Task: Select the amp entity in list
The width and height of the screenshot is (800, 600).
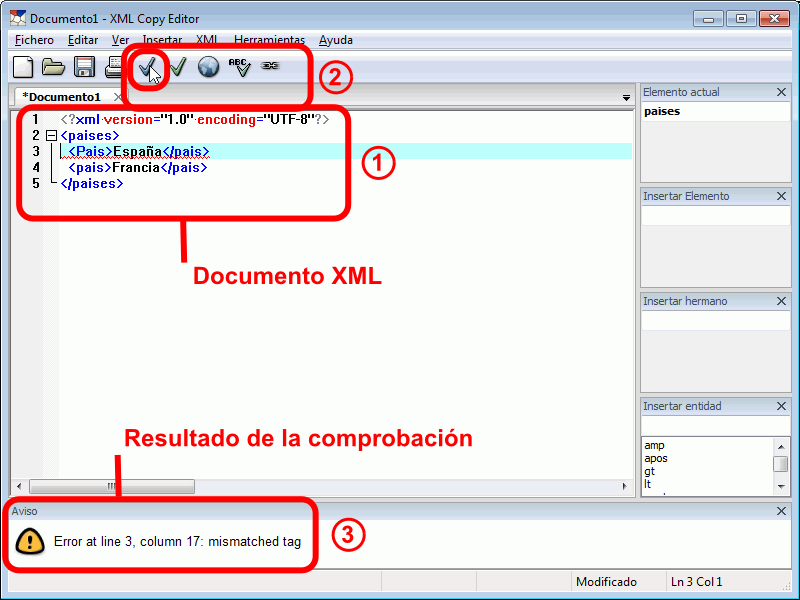Action: tap(654, 445)
